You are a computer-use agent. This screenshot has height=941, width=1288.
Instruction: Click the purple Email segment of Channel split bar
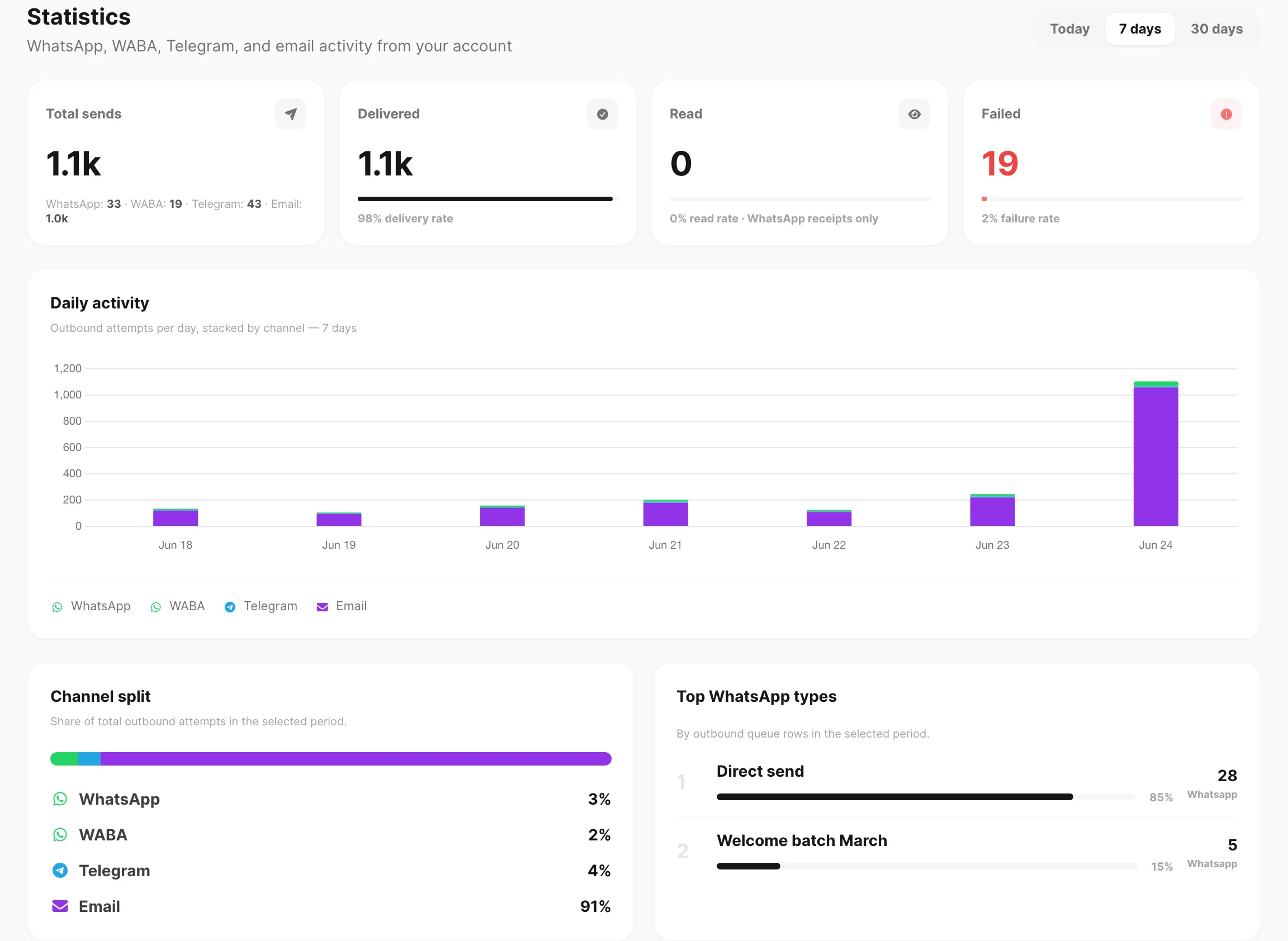click(x=356, y=758)
